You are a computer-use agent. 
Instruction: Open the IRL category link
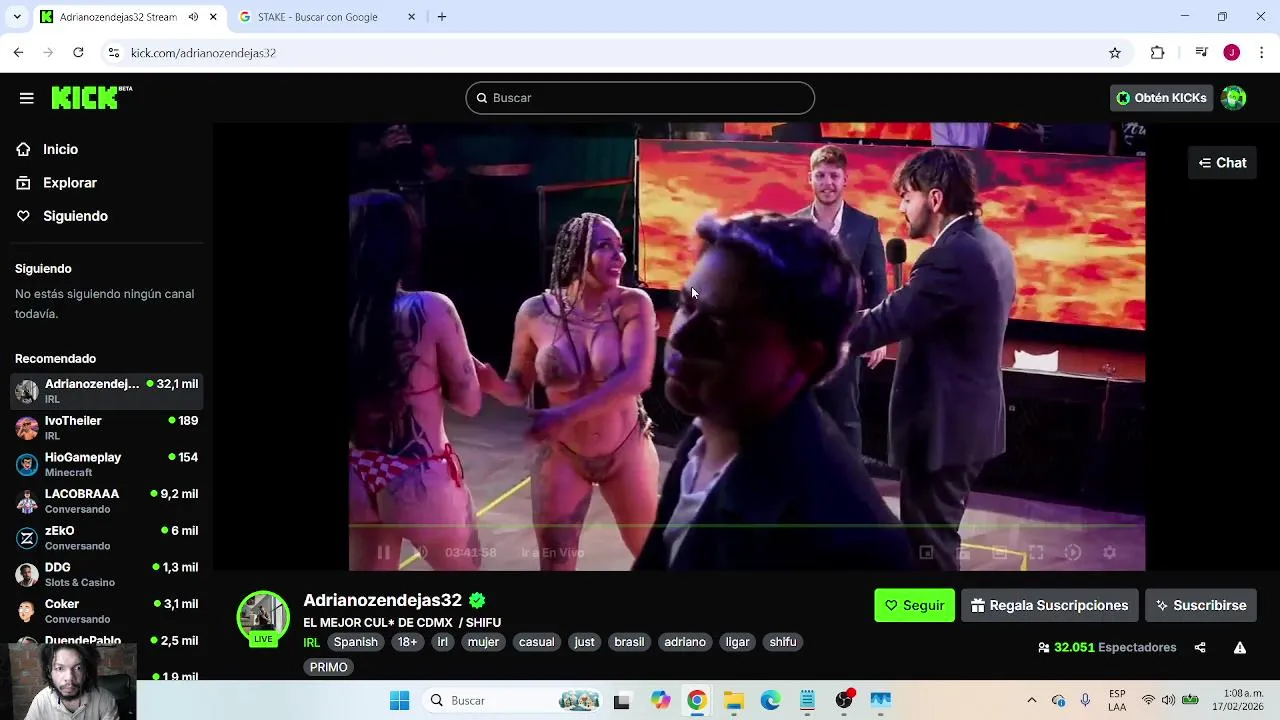point(311,642)
